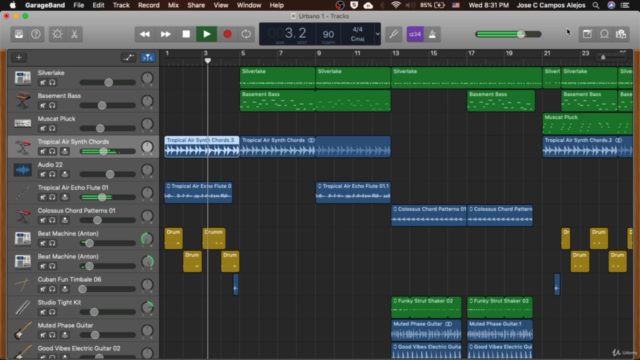Open Spotlight search in menu bar
The height and width of the screenshot is (360, 640).
click(x=596, y=5)
